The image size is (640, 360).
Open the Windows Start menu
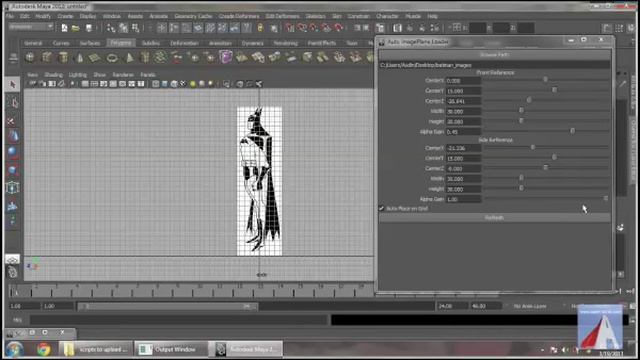tap(14, 350)
